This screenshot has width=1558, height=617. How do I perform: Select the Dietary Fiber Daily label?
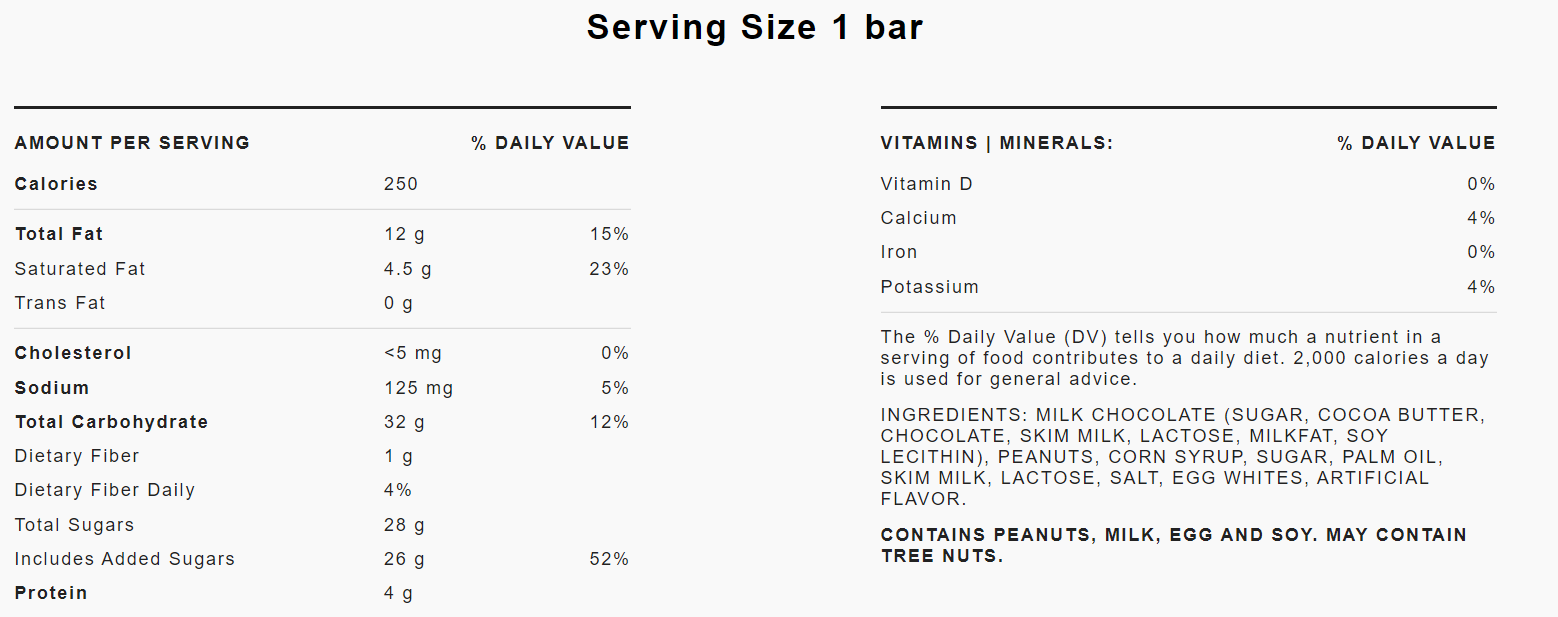pos(105,490)
